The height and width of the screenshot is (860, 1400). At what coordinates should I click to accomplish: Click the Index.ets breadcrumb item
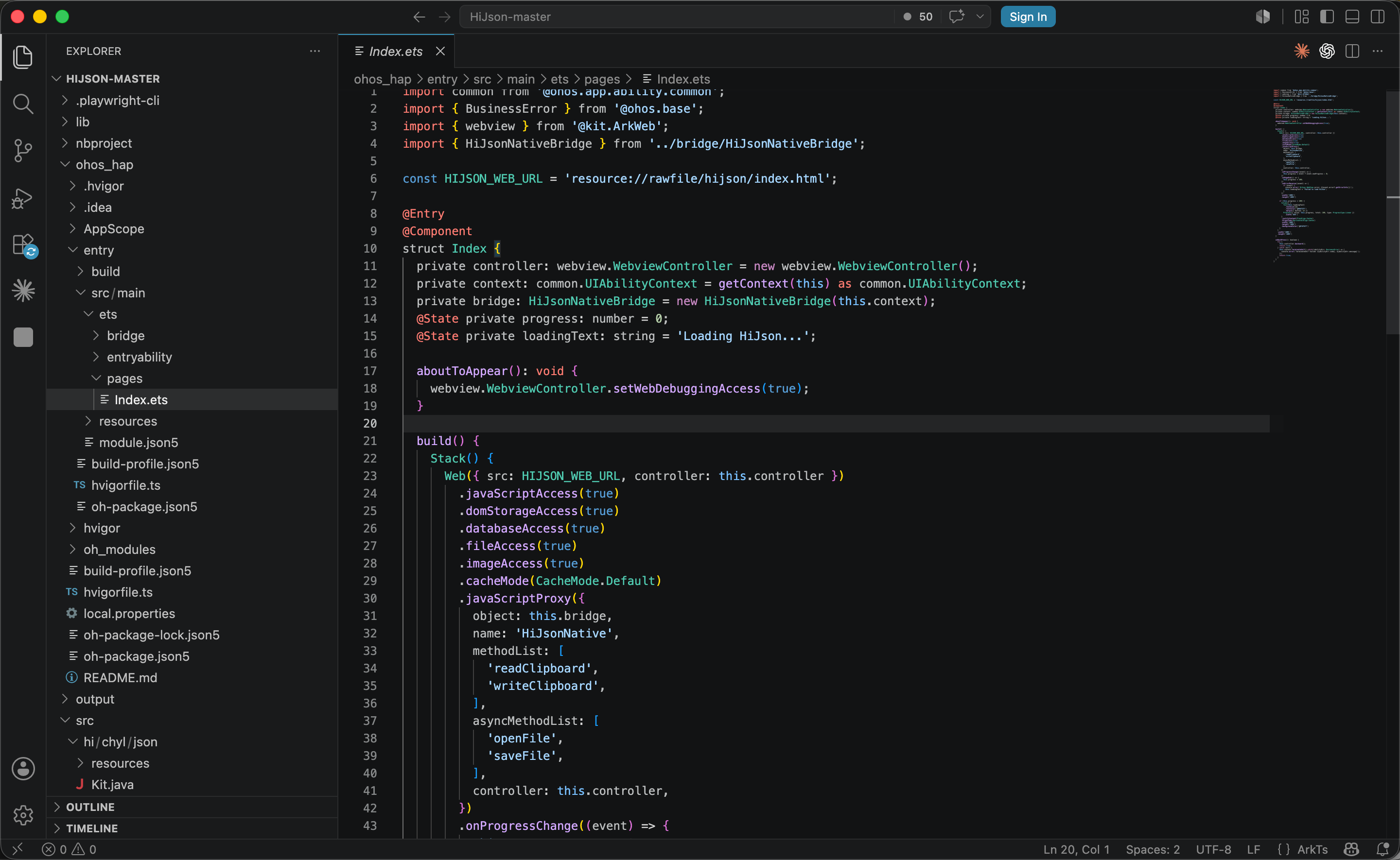[x=676, y=79]
